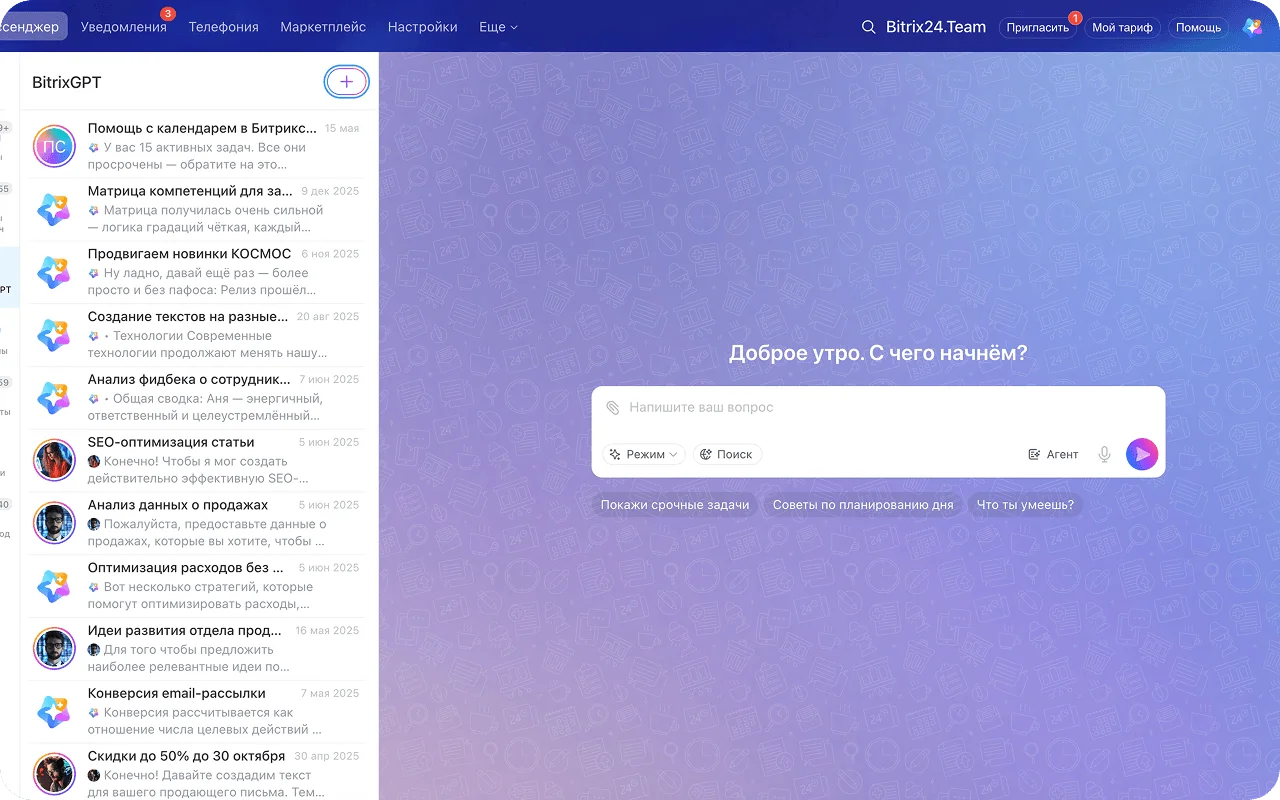Choose the Советы по планированию дня suggestion
The image size is (1280, 800).
pyautogui.click(x=863, y=505)
